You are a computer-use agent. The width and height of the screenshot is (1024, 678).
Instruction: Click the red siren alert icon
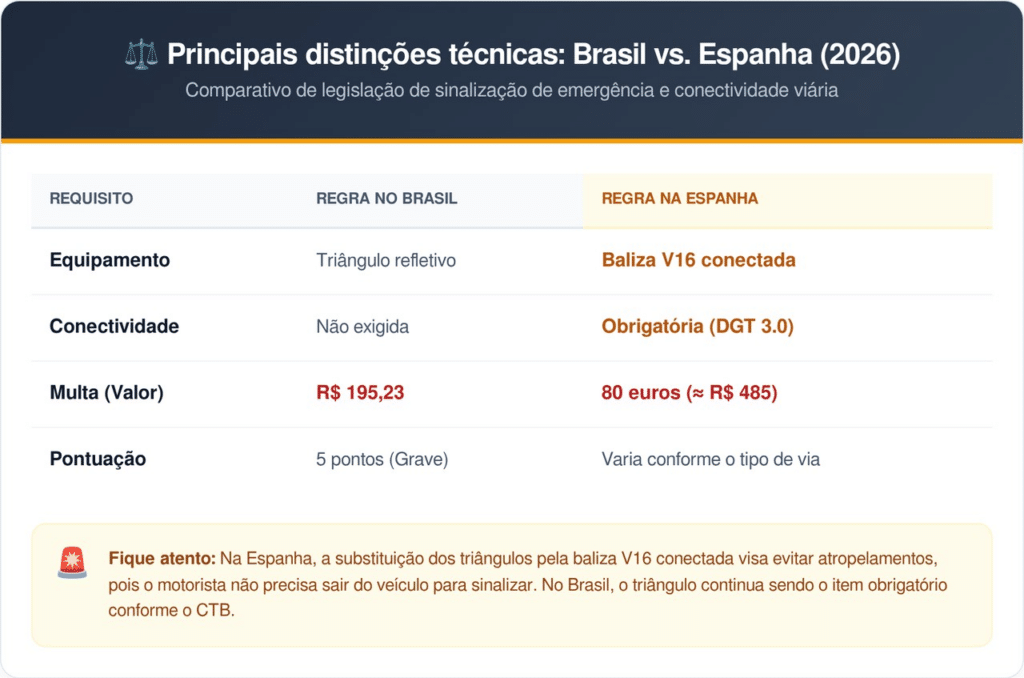[72, 562]
